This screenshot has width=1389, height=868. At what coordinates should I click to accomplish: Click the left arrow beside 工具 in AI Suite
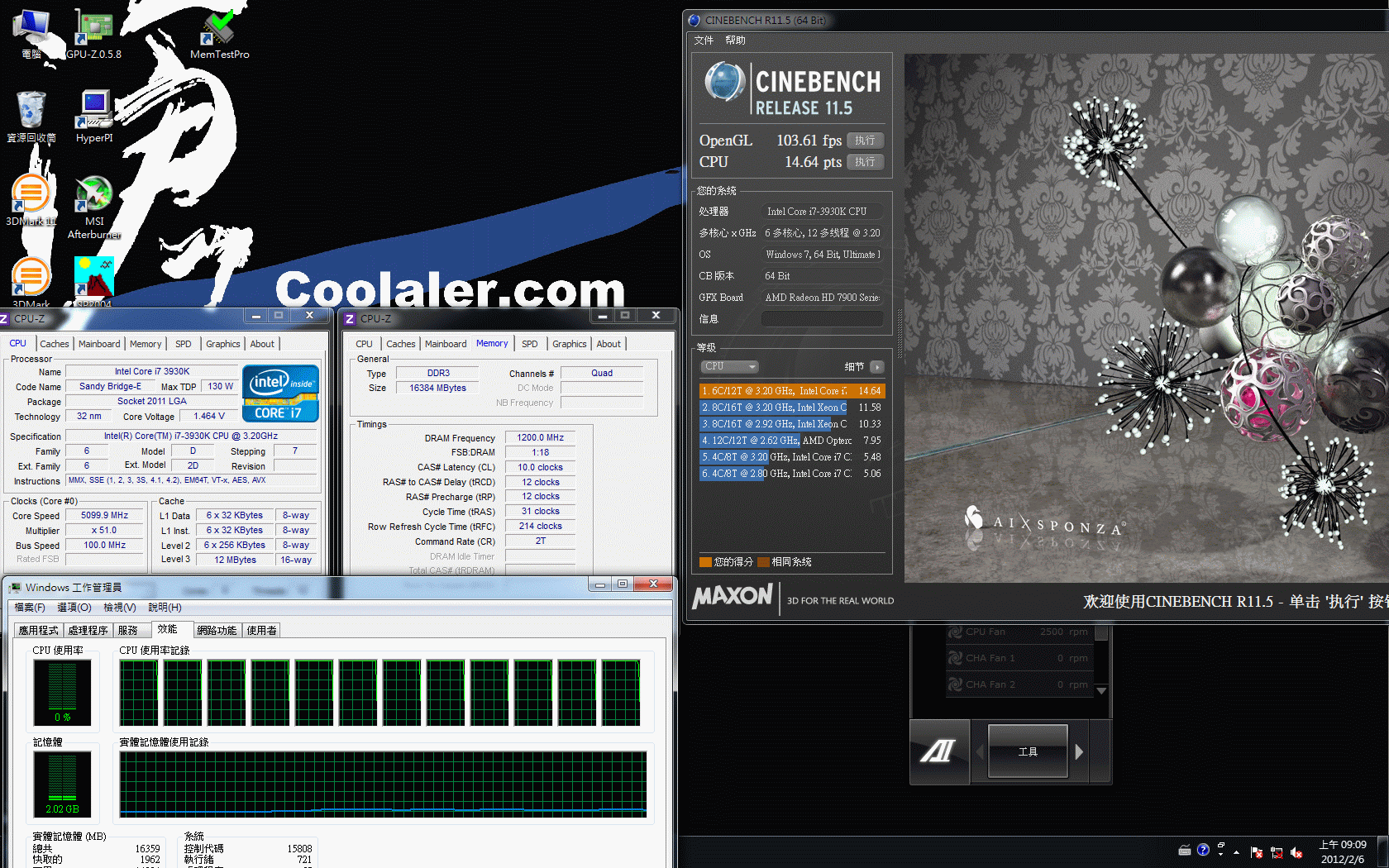click(981, 752)
